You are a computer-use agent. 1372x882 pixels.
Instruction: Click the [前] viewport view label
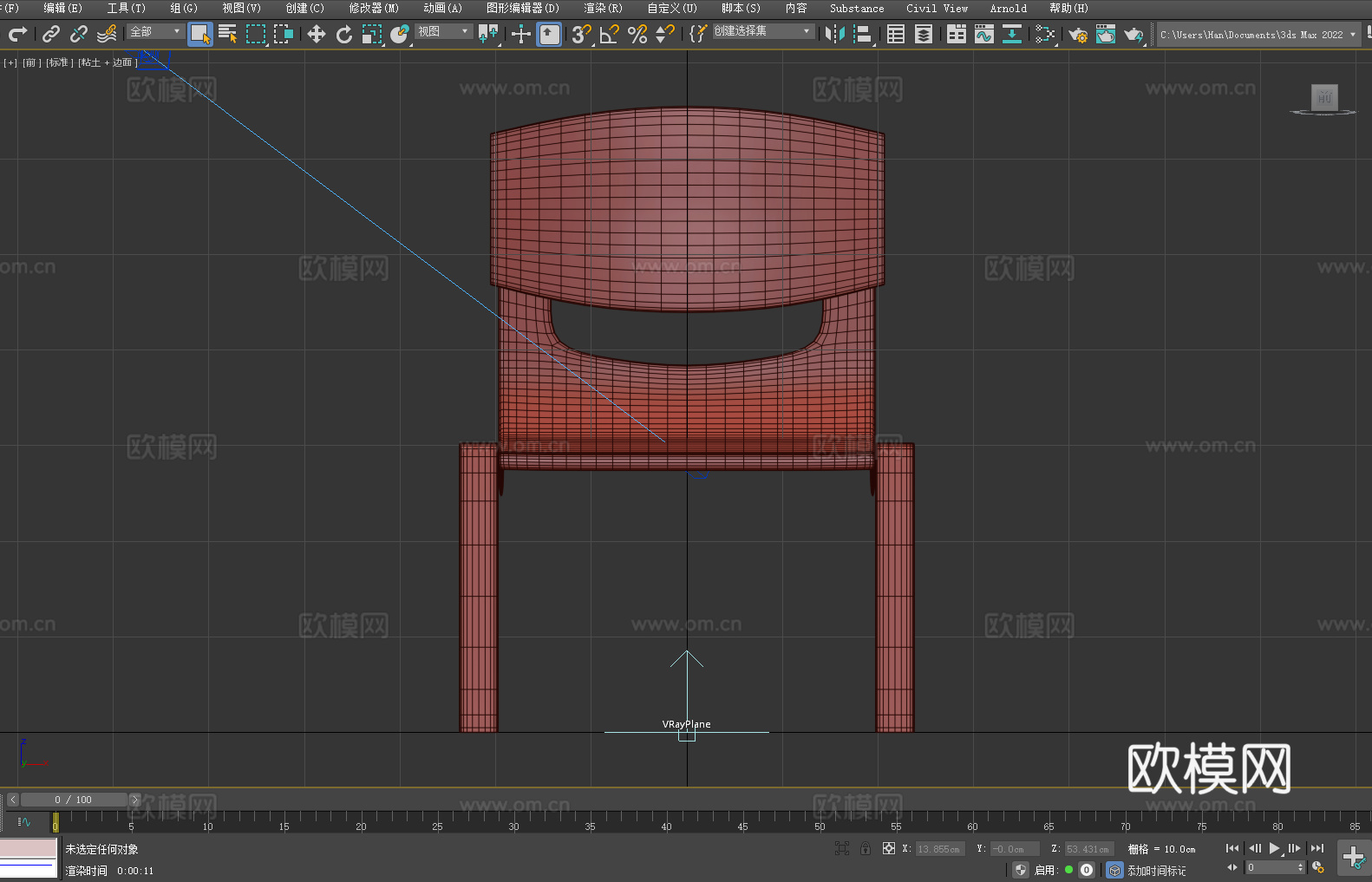point(32,62)
